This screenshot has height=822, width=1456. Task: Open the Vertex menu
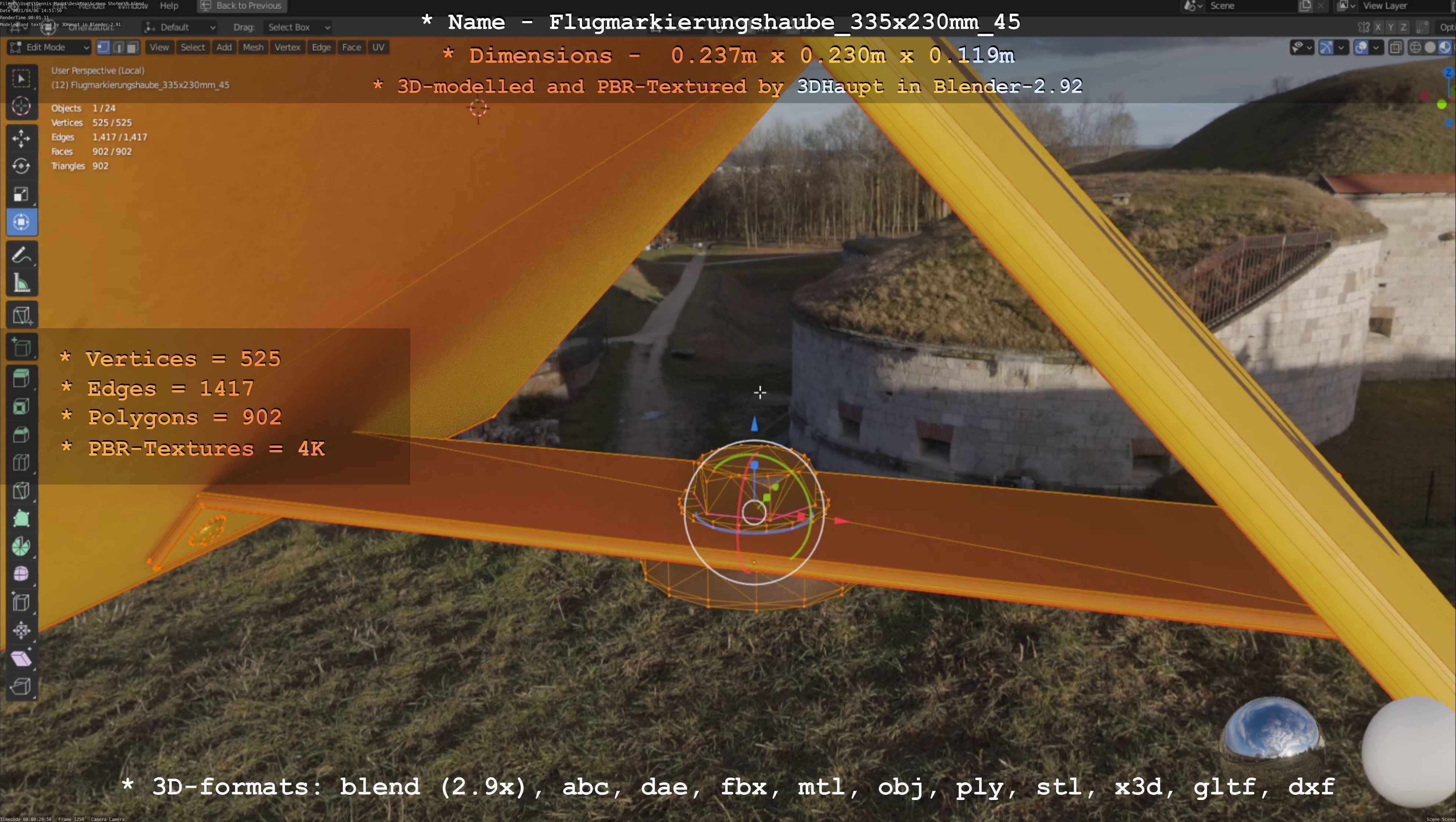tap(287, 47)
